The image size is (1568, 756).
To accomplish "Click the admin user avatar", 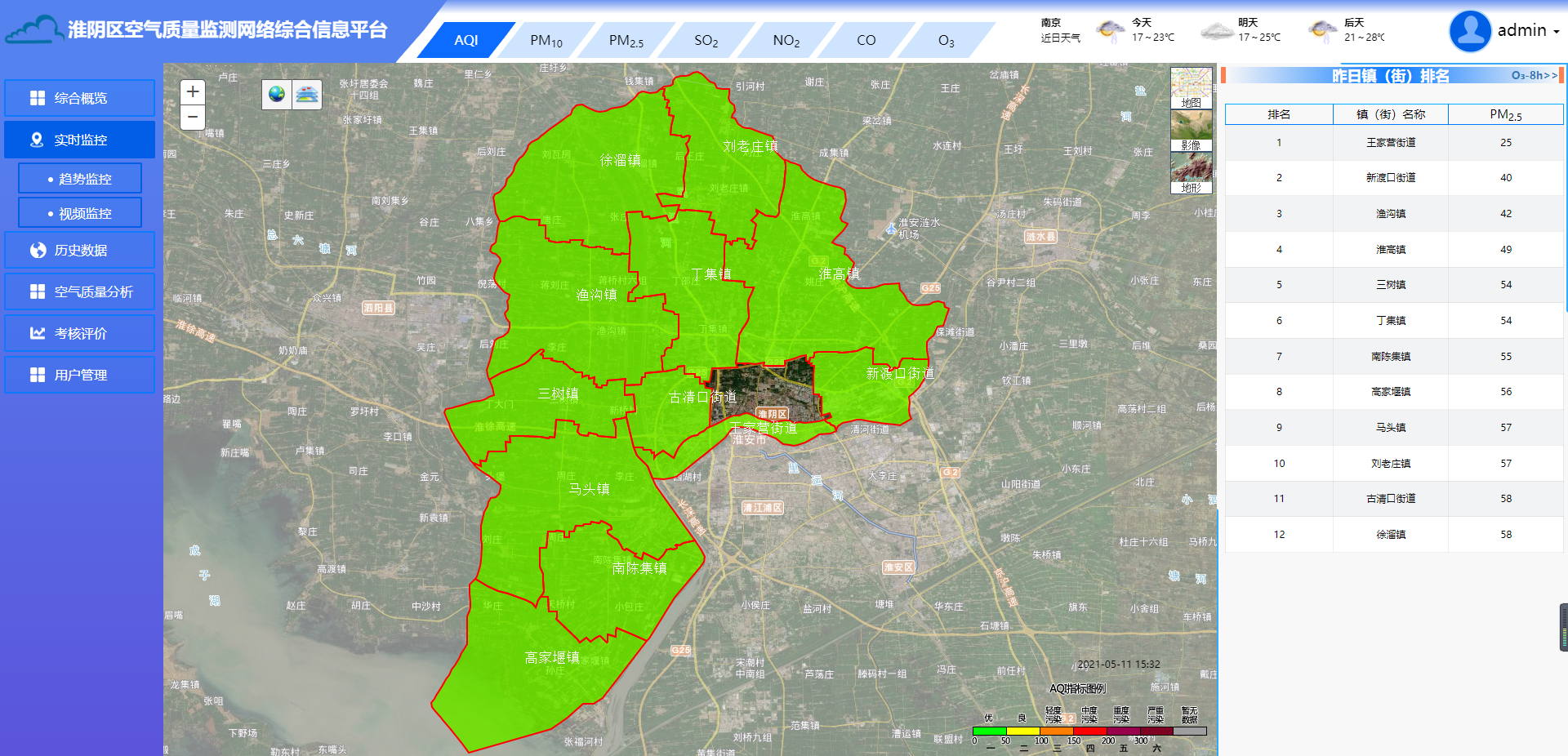I will 1470,31.
